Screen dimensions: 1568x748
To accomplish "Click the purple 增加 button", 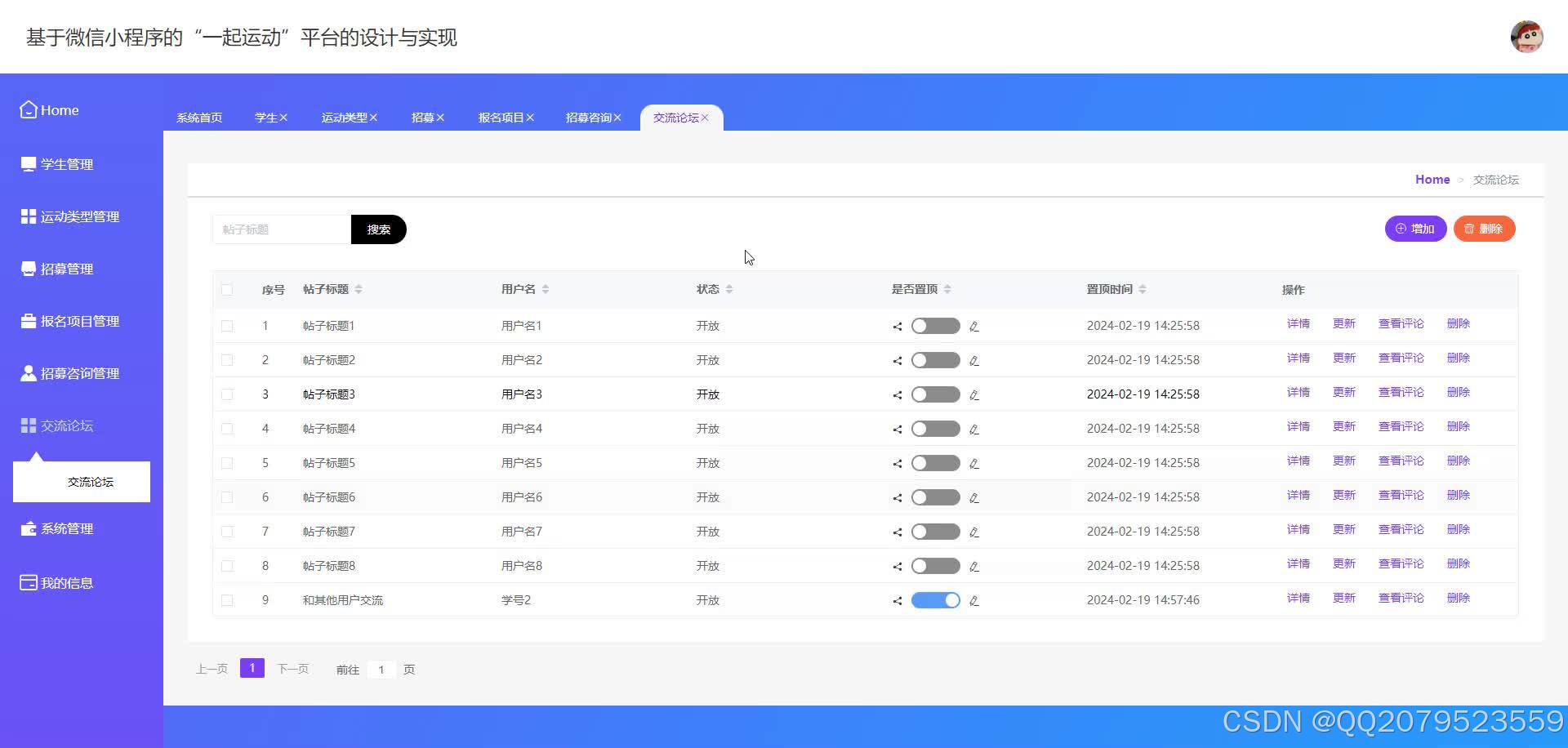I will tap(1416, 229).
